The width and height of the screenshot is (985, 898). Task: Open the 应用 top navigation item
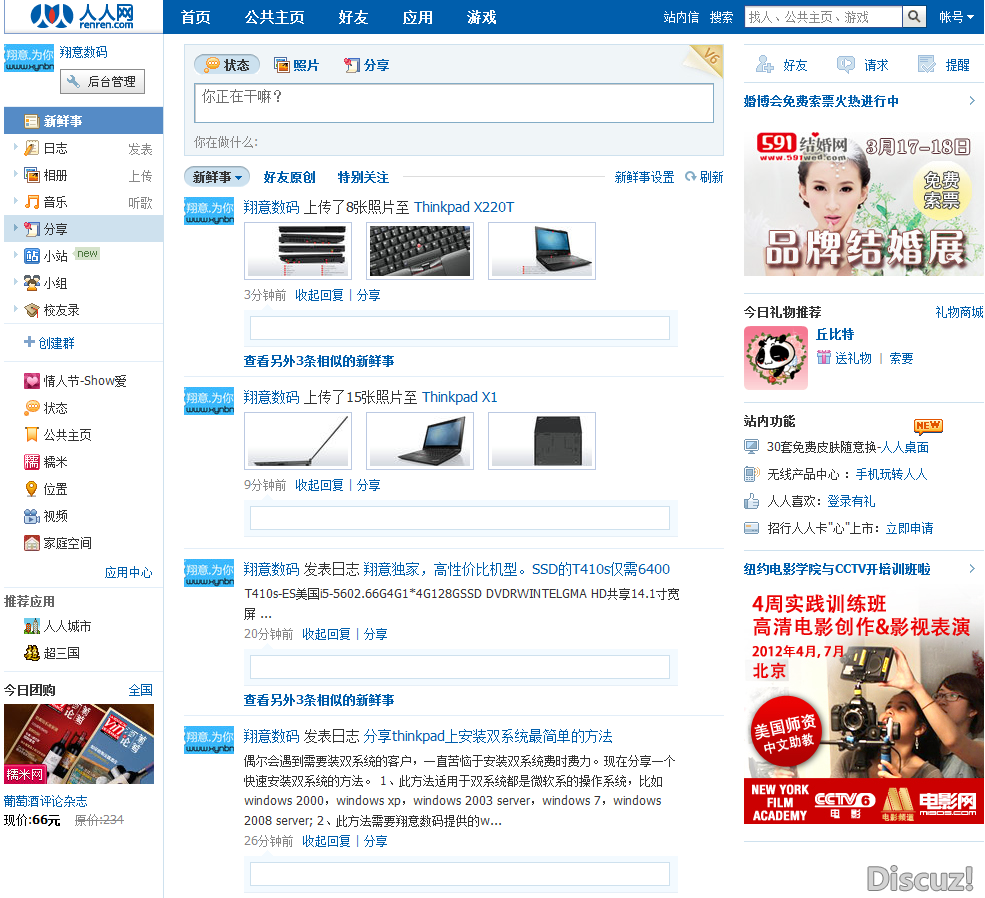pyautogui.click(x=418, y=17)
